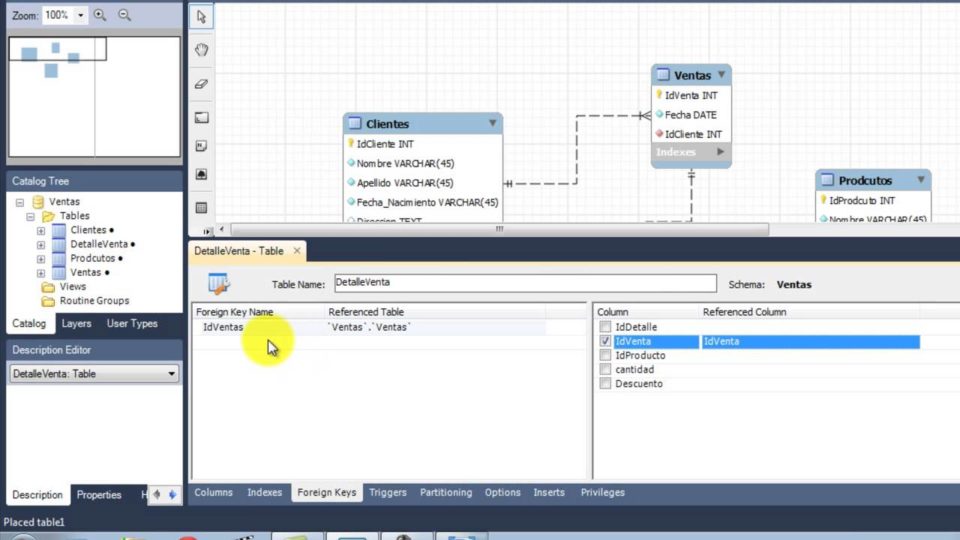
Task: Switch to the Triggers tab
Action: pyautogui.click(x=387, y=493)
